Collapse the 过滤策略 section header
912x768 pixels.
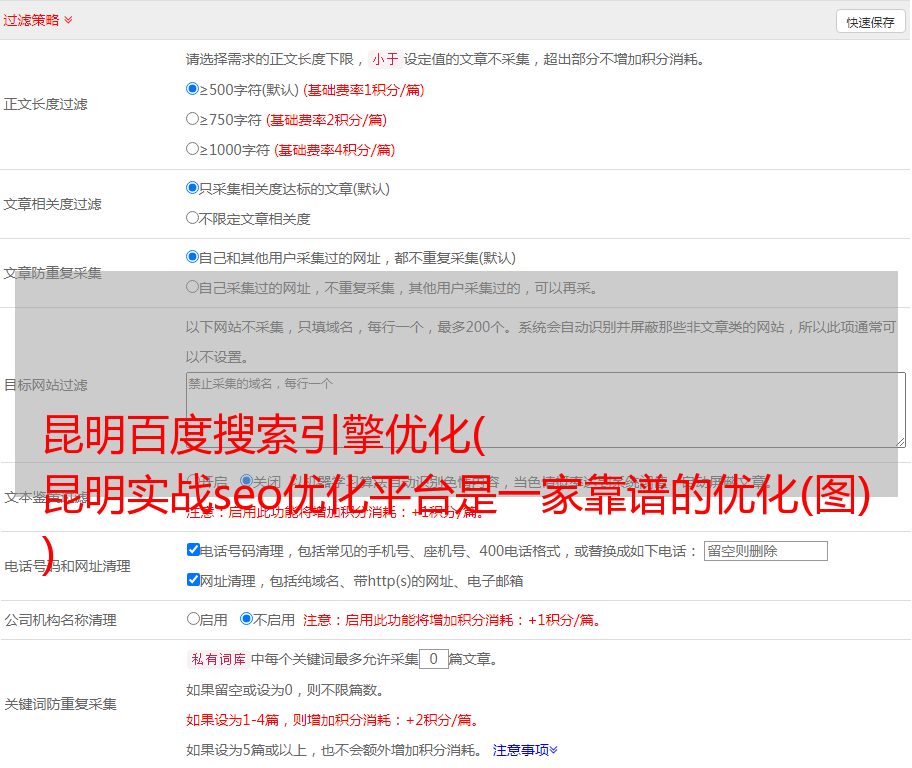38,20
